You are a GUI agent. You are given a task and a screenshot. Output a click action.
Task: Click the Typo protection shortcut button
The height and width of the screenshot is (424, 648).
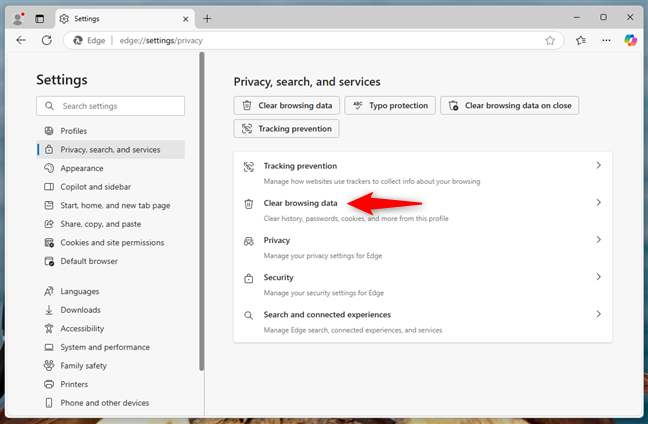coord(390,105)
